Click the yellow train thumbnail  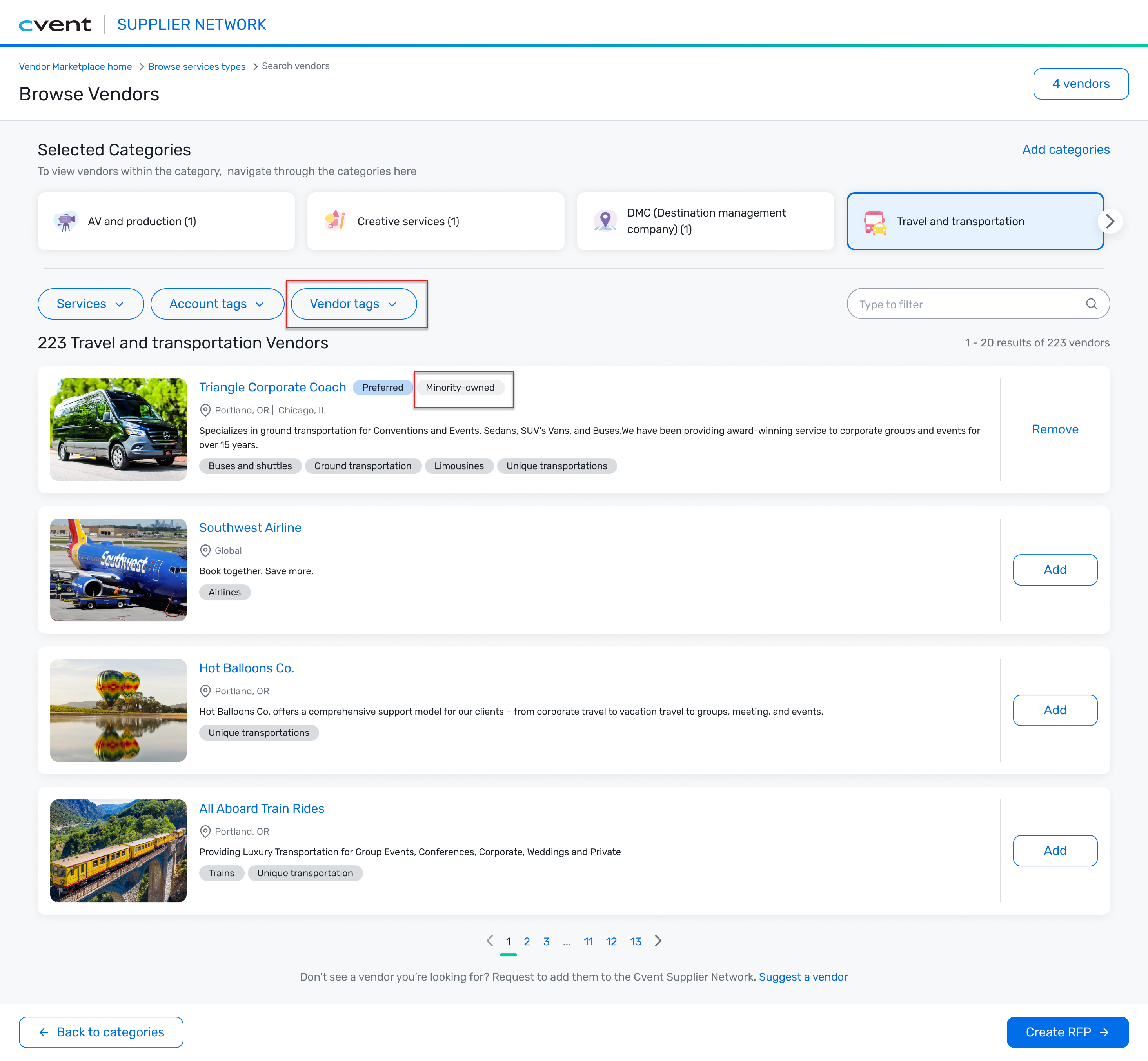(118, 851)
